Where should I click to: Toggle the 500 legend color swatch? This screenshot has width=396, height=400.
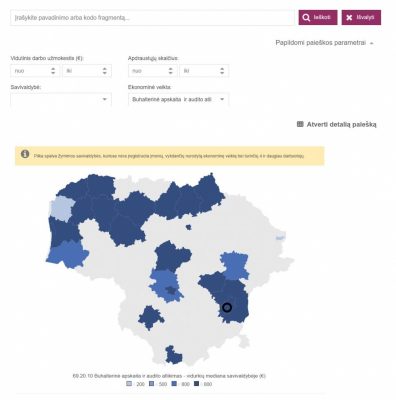tap(151, 384)
